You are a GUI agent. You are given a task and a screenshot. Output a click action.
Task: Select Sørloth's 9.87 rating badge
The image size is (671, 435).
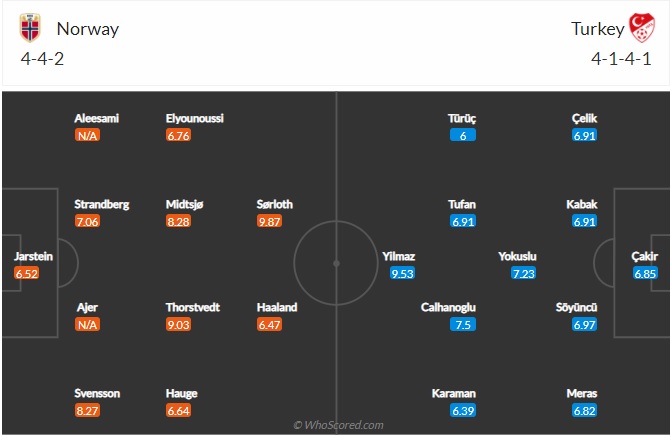269,222
